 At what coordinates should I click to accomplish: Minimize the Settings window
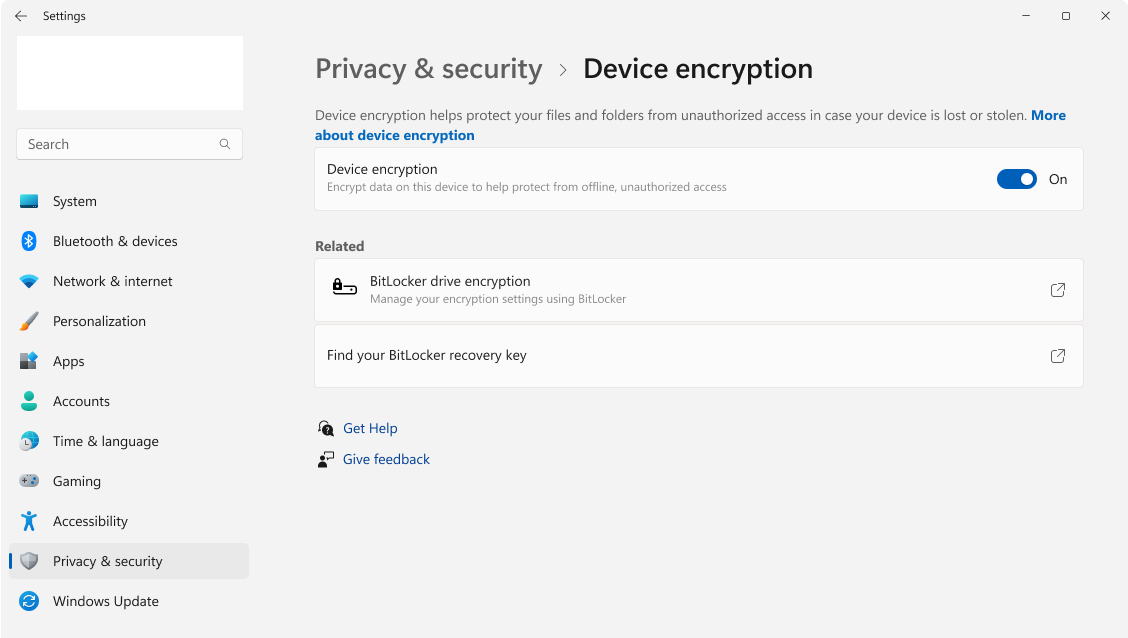[x=1026, y=16]
